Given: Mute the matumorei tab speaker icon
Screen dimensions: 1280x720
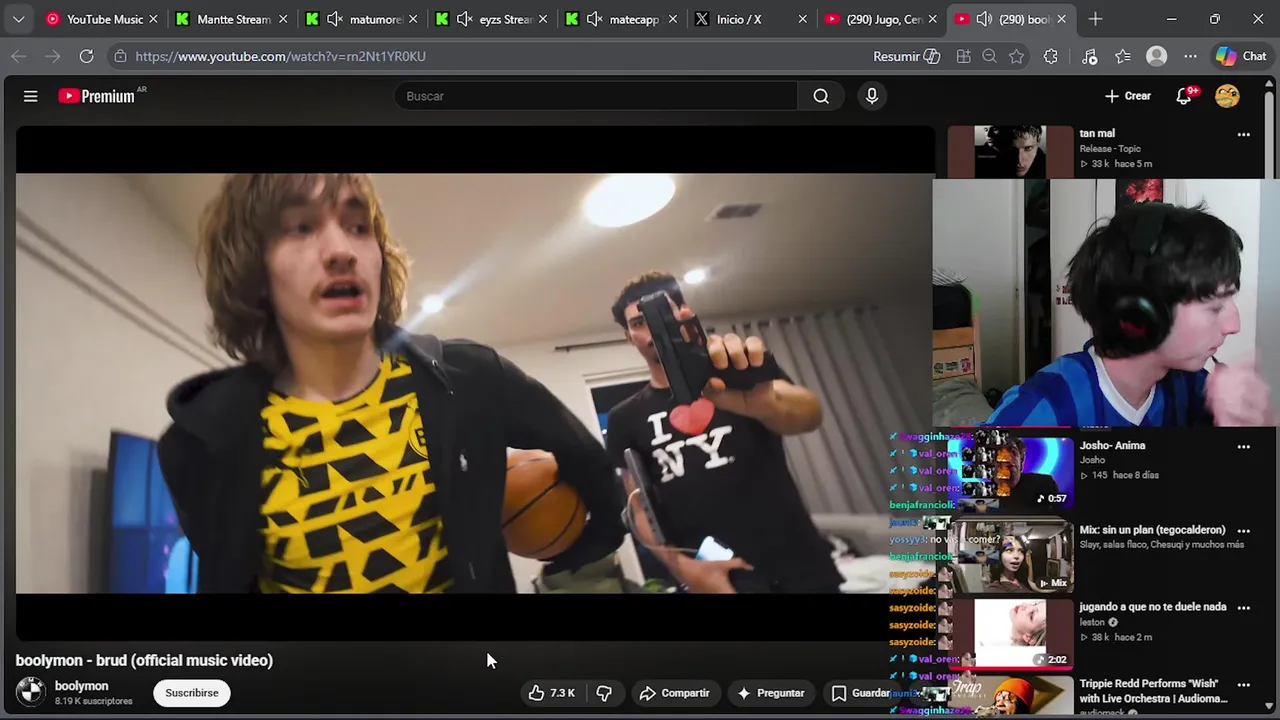Looking at the screenshot, I should pos(335,19).
